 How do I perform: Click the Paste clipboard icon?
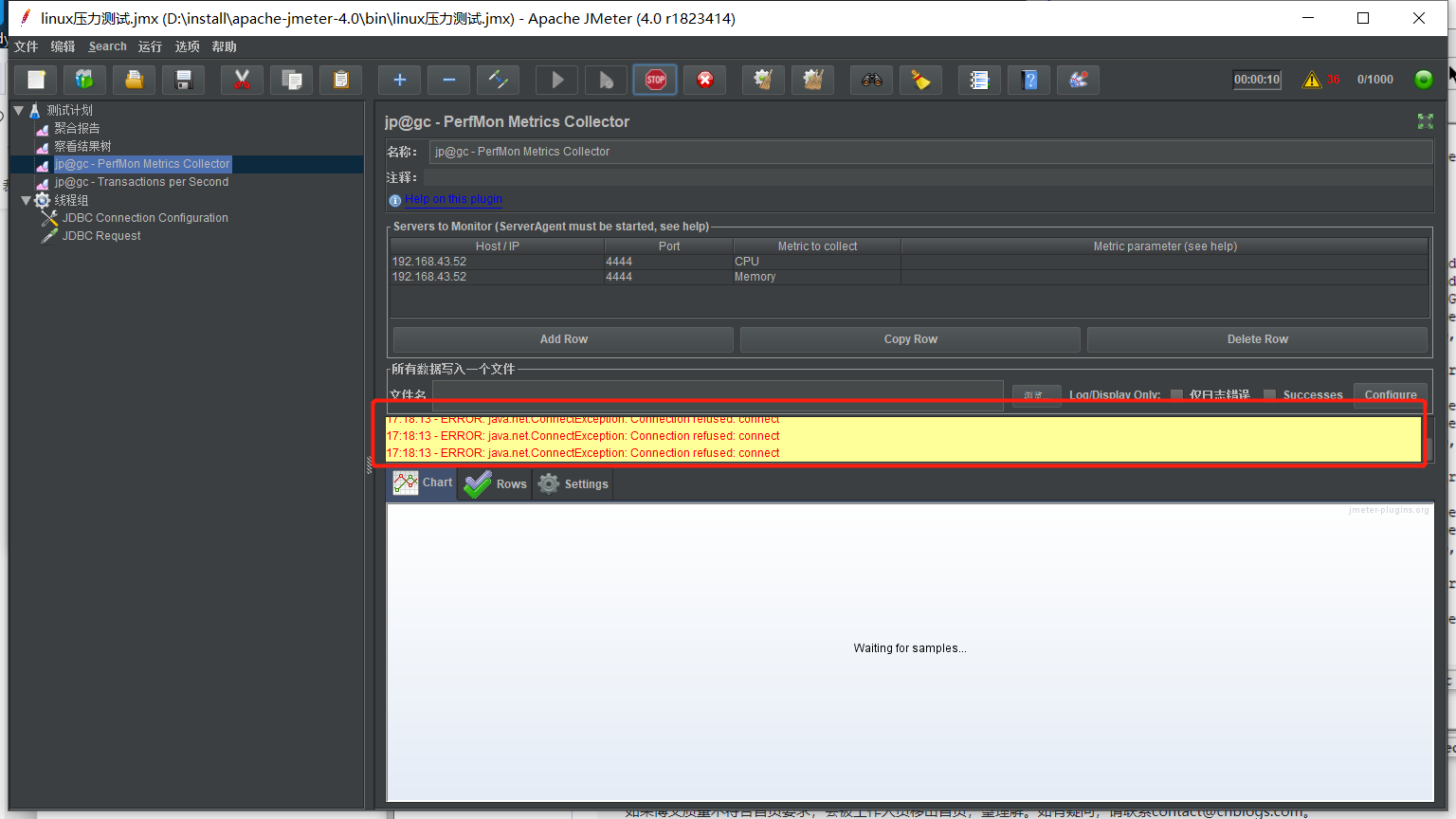pyautogui.click(x=341, y=80)
